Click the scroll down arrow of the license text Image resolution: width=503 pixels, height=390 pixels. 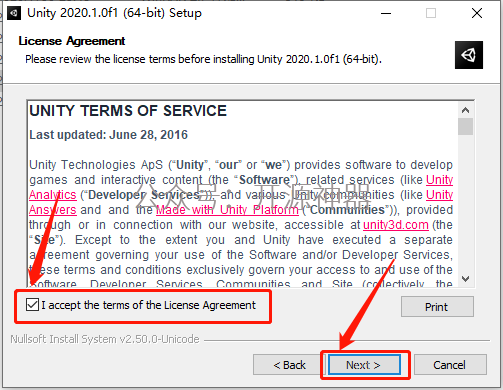point(465,279)
